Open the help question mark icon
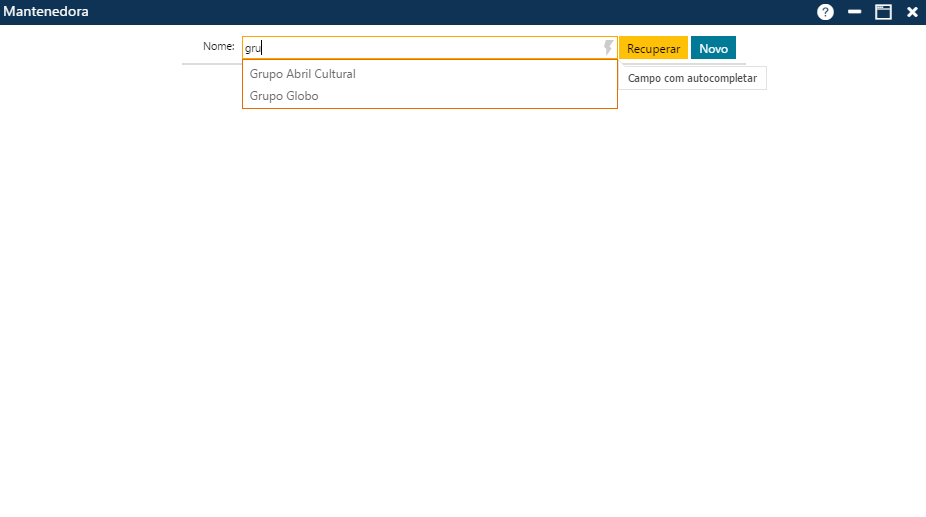This screenshot has height=517, width=926. point(825,12)
